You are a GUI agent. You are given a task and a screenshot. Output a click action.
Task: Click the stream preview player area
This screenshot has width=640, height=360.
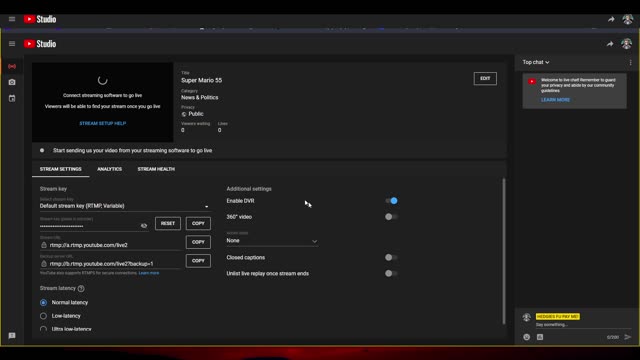(x=102, y=102)
